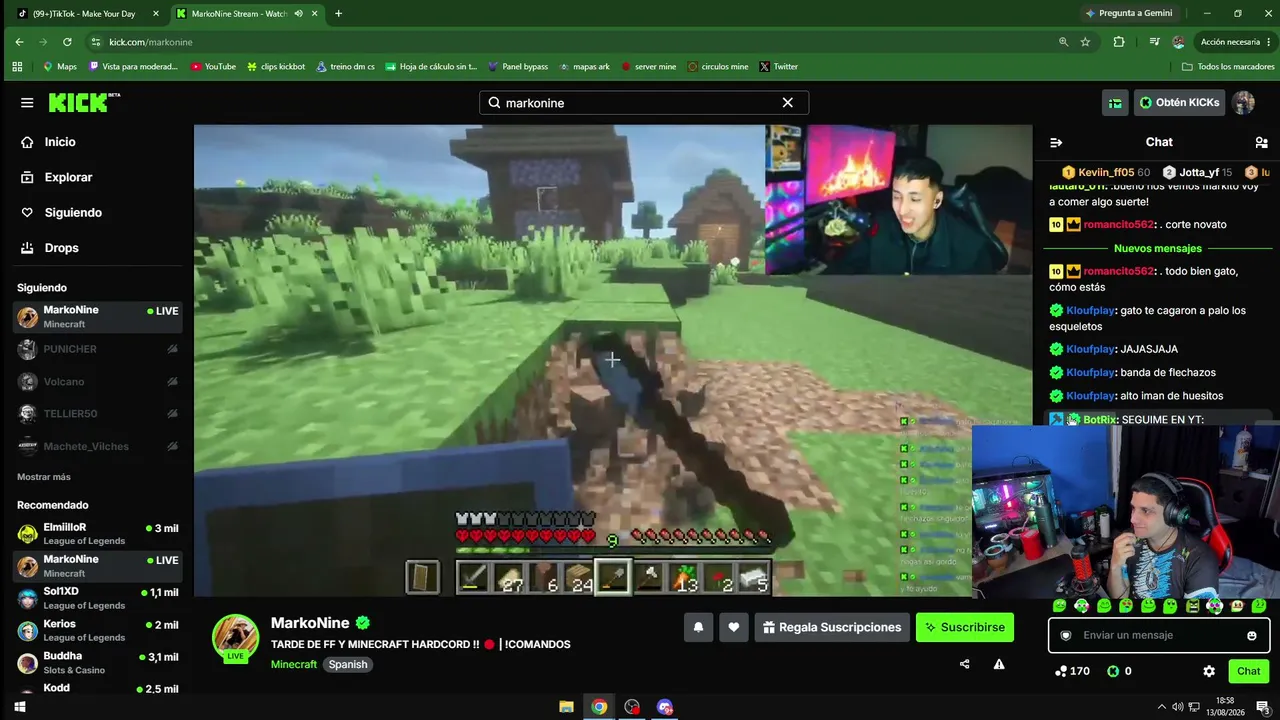Open Sol1XD recommended channel
This screenshot has width=1280, height=720.
click(x=97, y=598)
